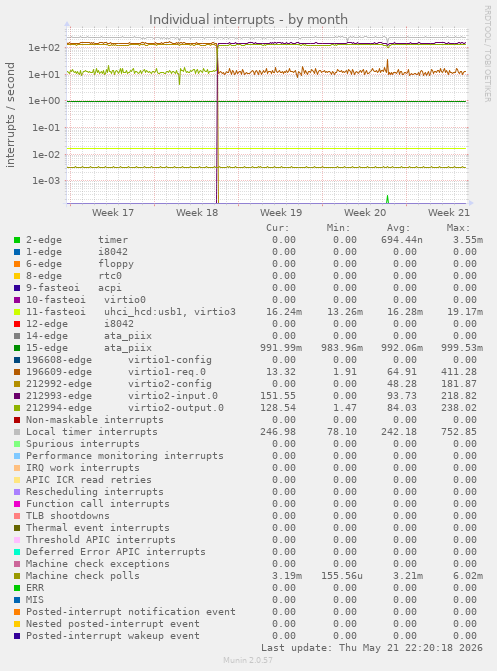
Task: Click the olive Machine check polls swatch
Action: coord(17,576)
